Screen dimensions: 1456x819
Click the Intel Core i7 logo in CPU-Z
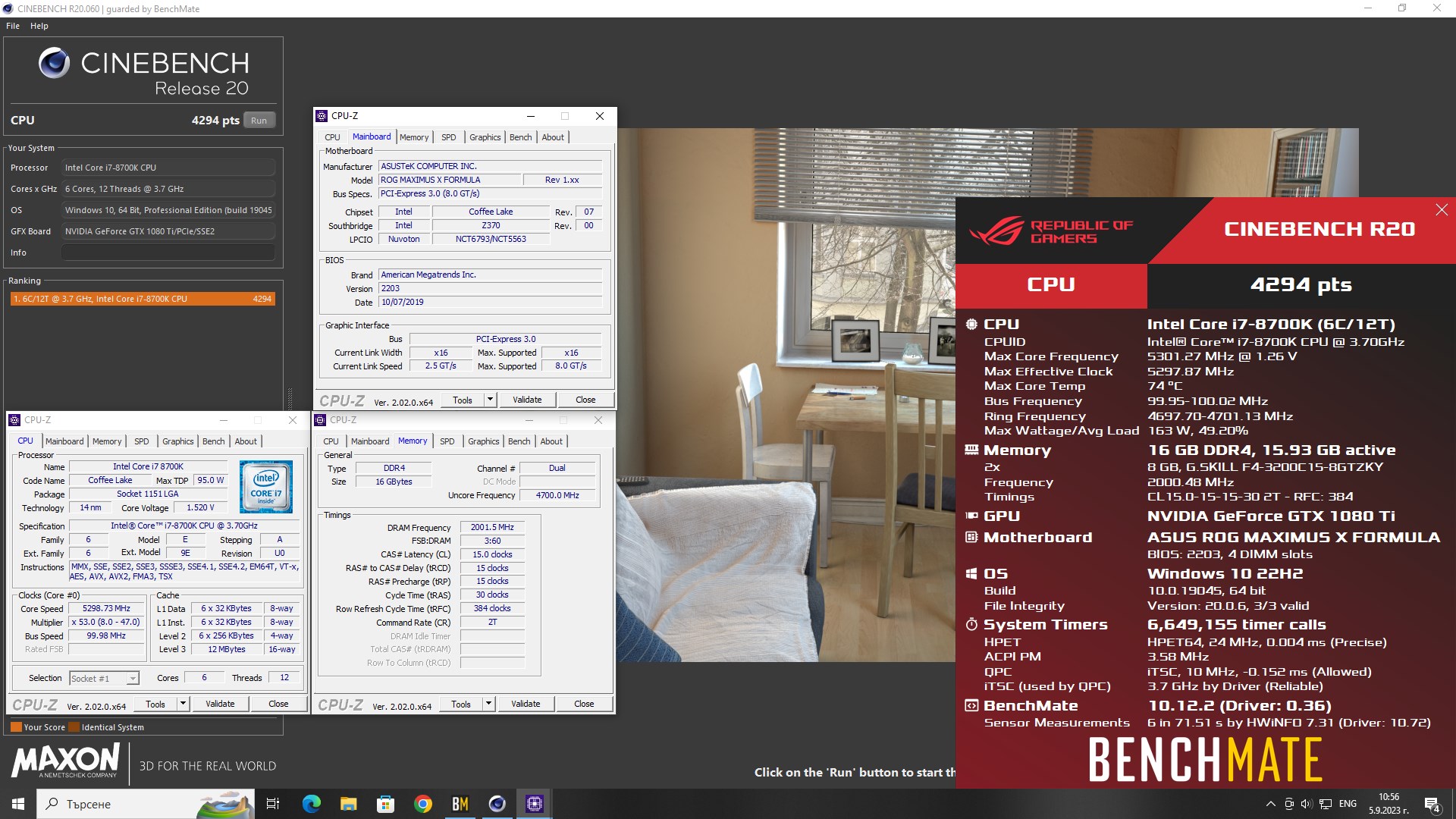[266, 486]
